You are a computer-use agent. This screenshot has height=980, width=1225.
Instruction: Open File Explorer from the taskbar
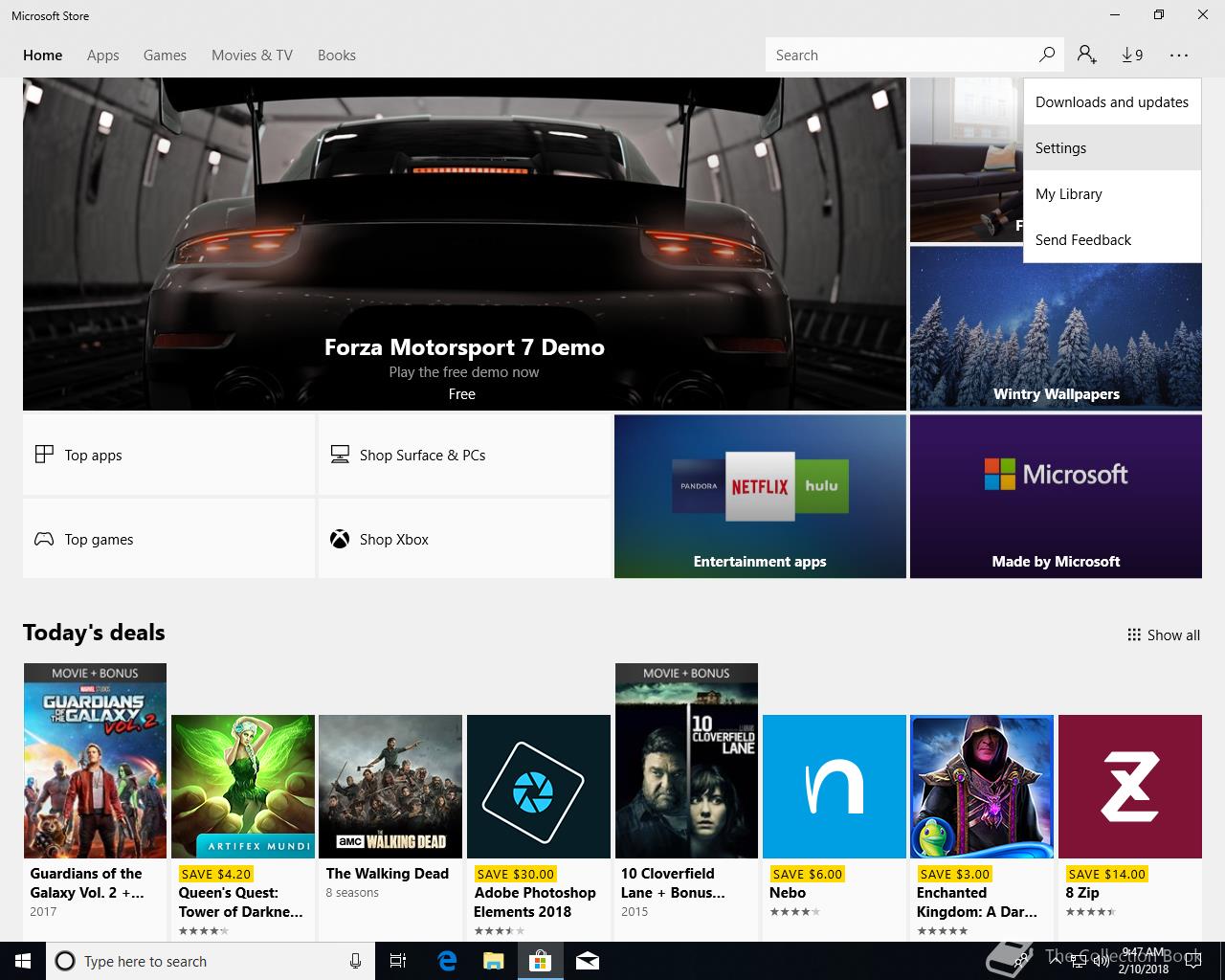[494, 961]
